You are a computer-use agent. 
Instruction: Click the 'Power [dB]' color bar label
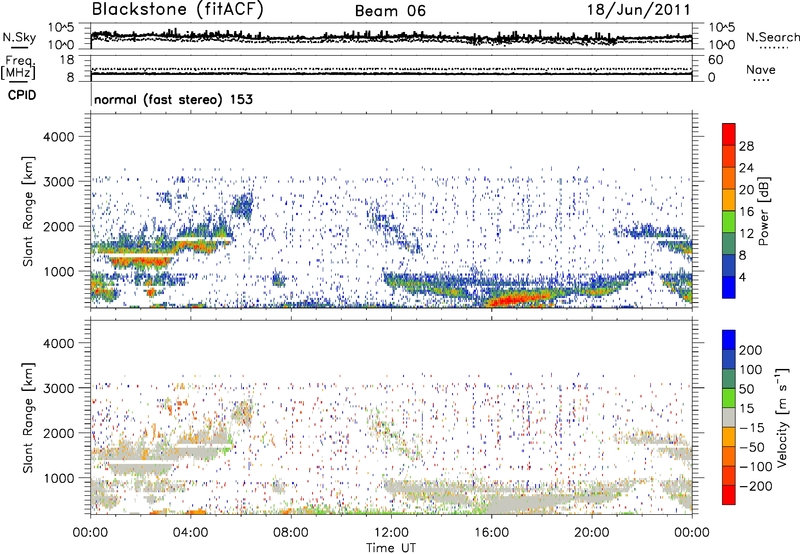tap(763, 211)
